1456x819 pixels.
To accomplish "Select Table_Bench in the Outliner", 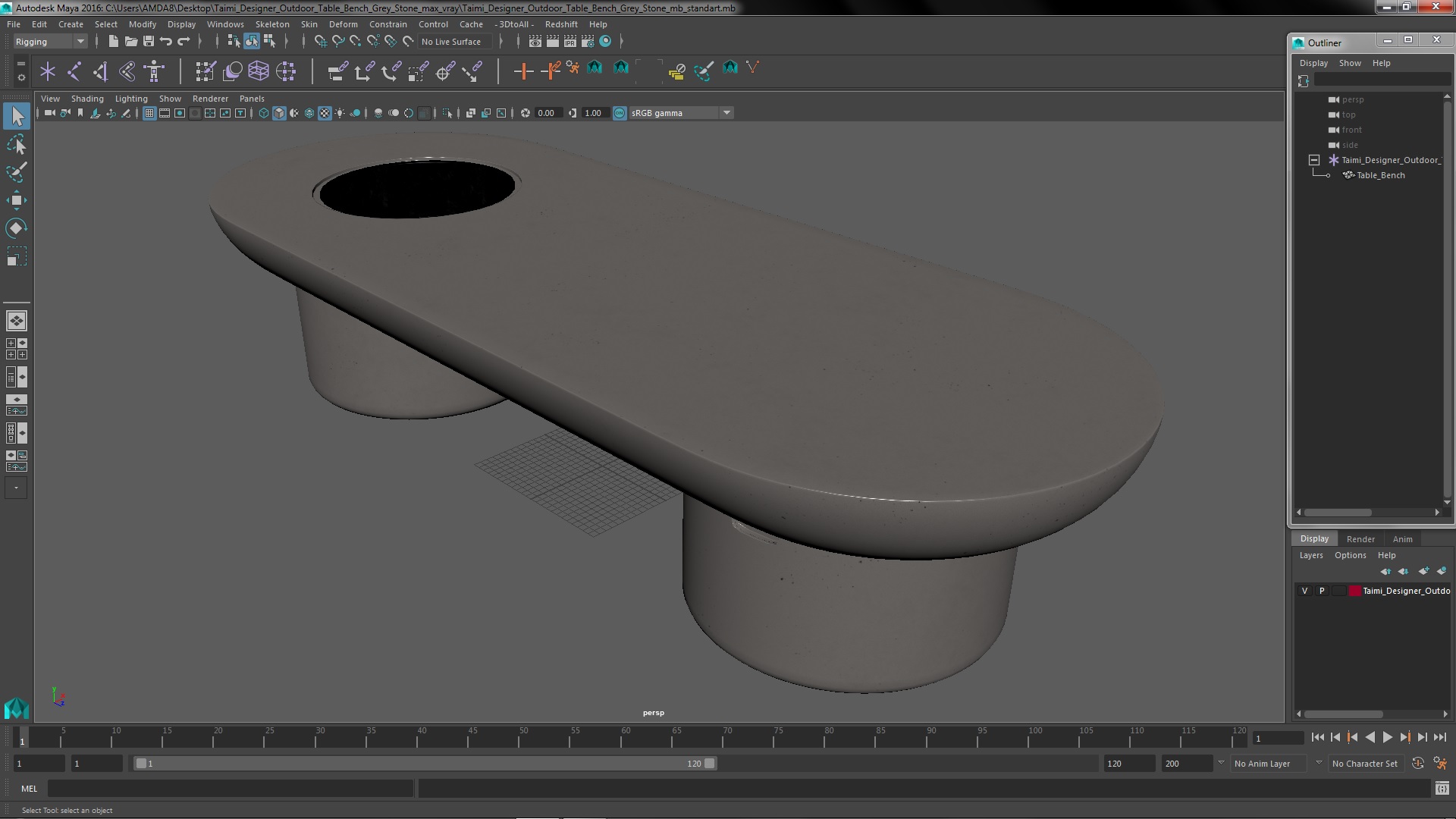I will tap(1380, 175).
